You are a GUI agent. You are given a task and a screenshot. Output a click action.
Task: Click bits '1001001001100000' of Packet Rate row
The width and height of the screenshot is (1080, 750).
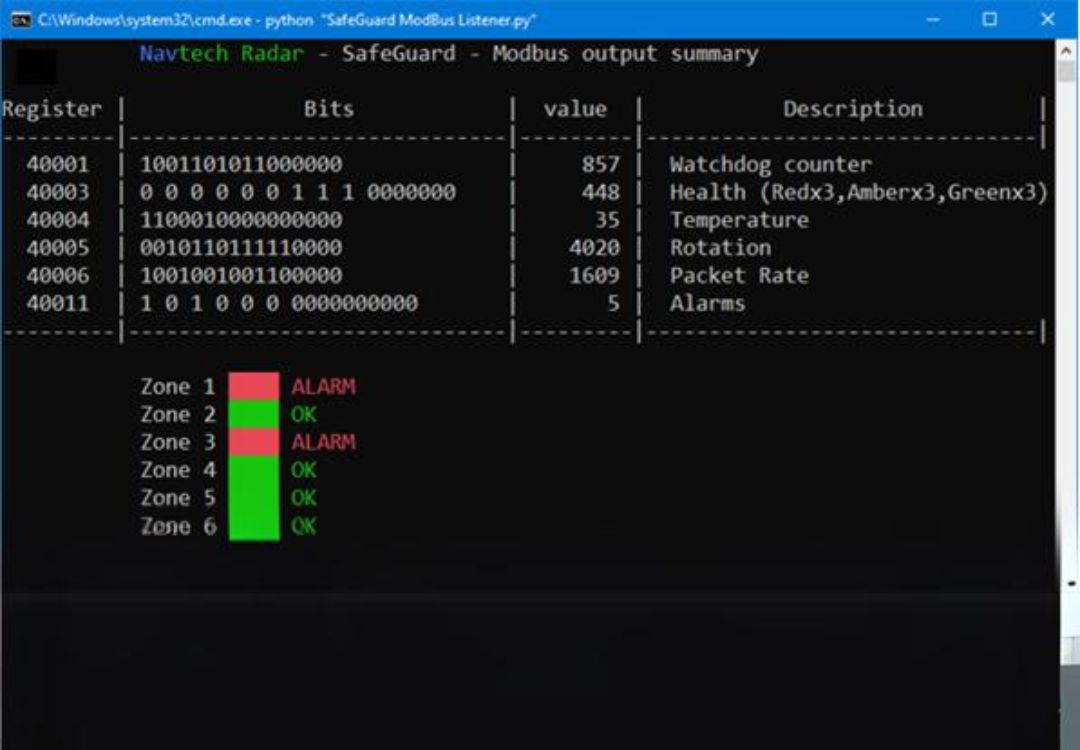point(241,275)
